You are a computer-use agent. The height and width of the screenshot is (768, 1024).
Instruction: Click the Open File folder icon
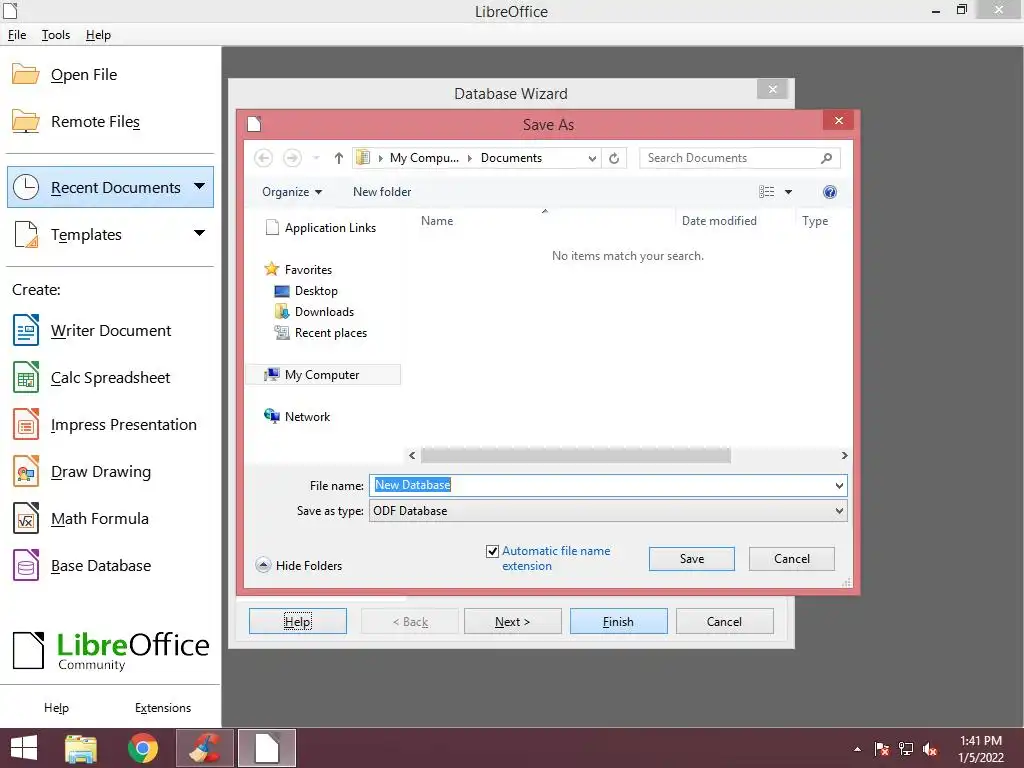click(x=25, y=74)
